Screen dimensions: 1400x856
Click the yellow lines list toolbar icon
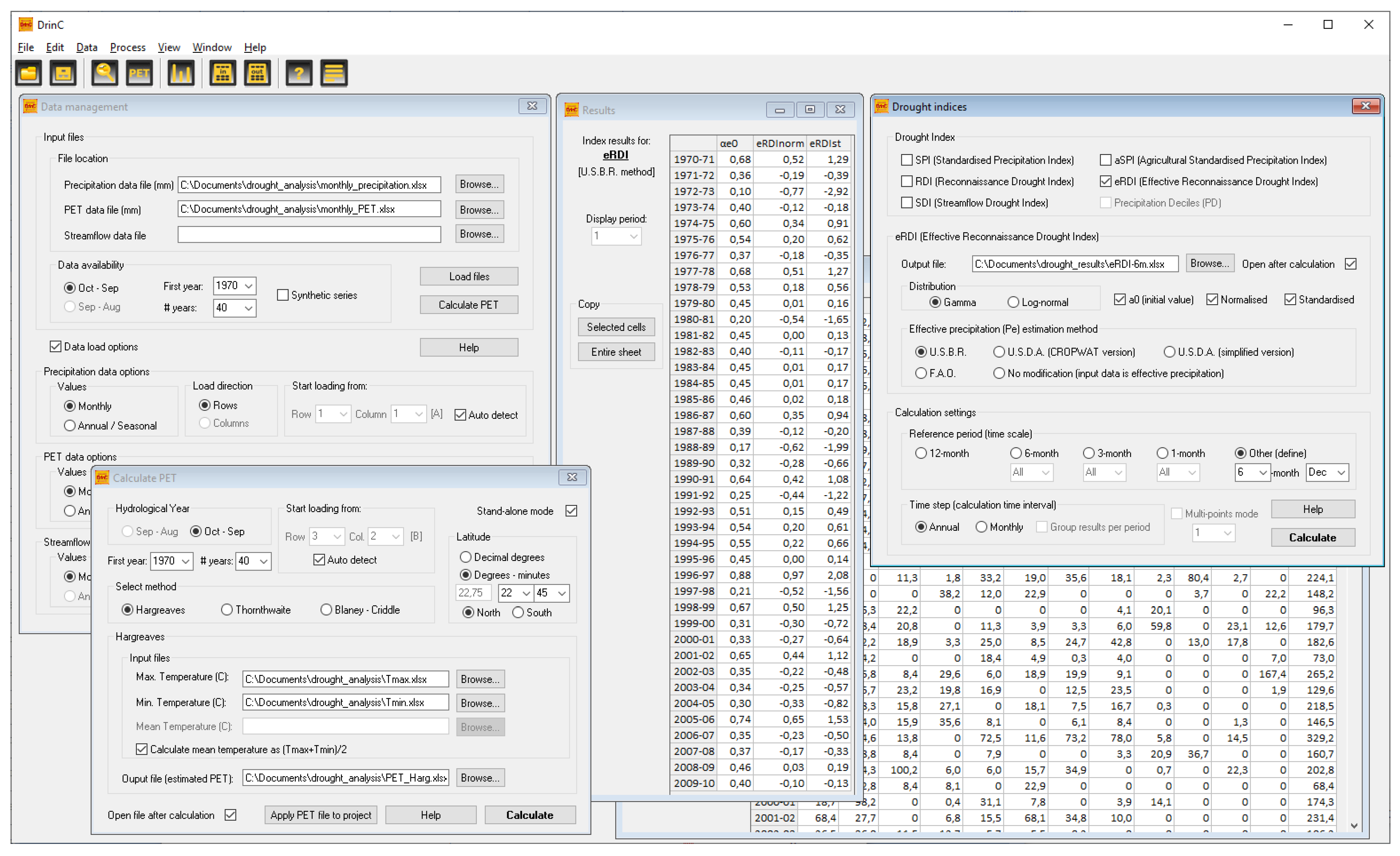click(334, 73)
